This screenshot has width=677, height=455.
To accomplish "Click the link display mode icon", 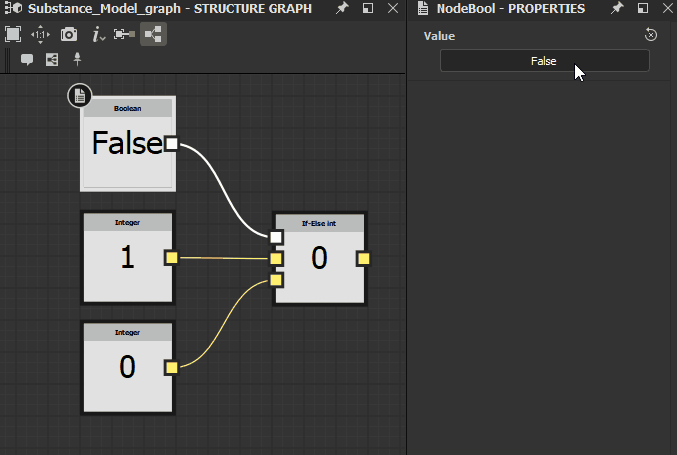I will coord(124,34).
